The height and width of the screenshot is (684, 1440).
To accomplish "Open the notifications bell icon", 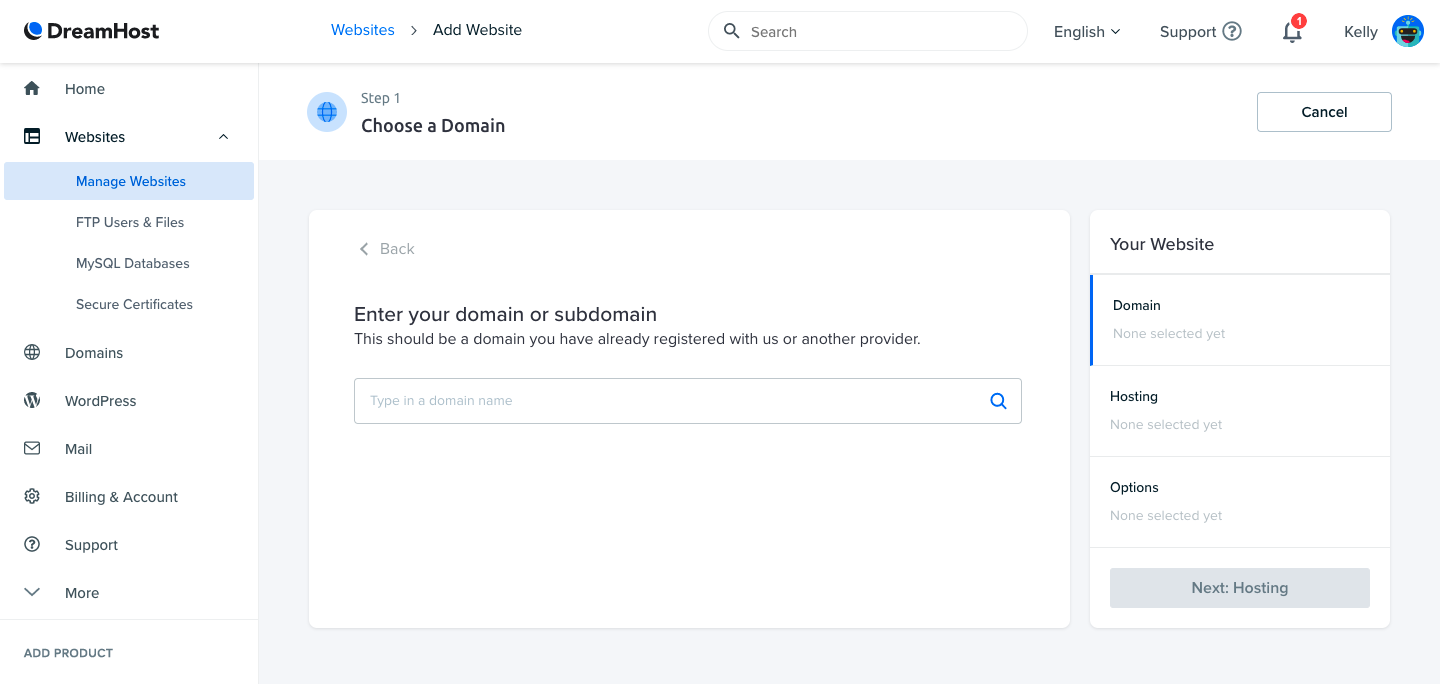I will click(x=1292, y=32).
